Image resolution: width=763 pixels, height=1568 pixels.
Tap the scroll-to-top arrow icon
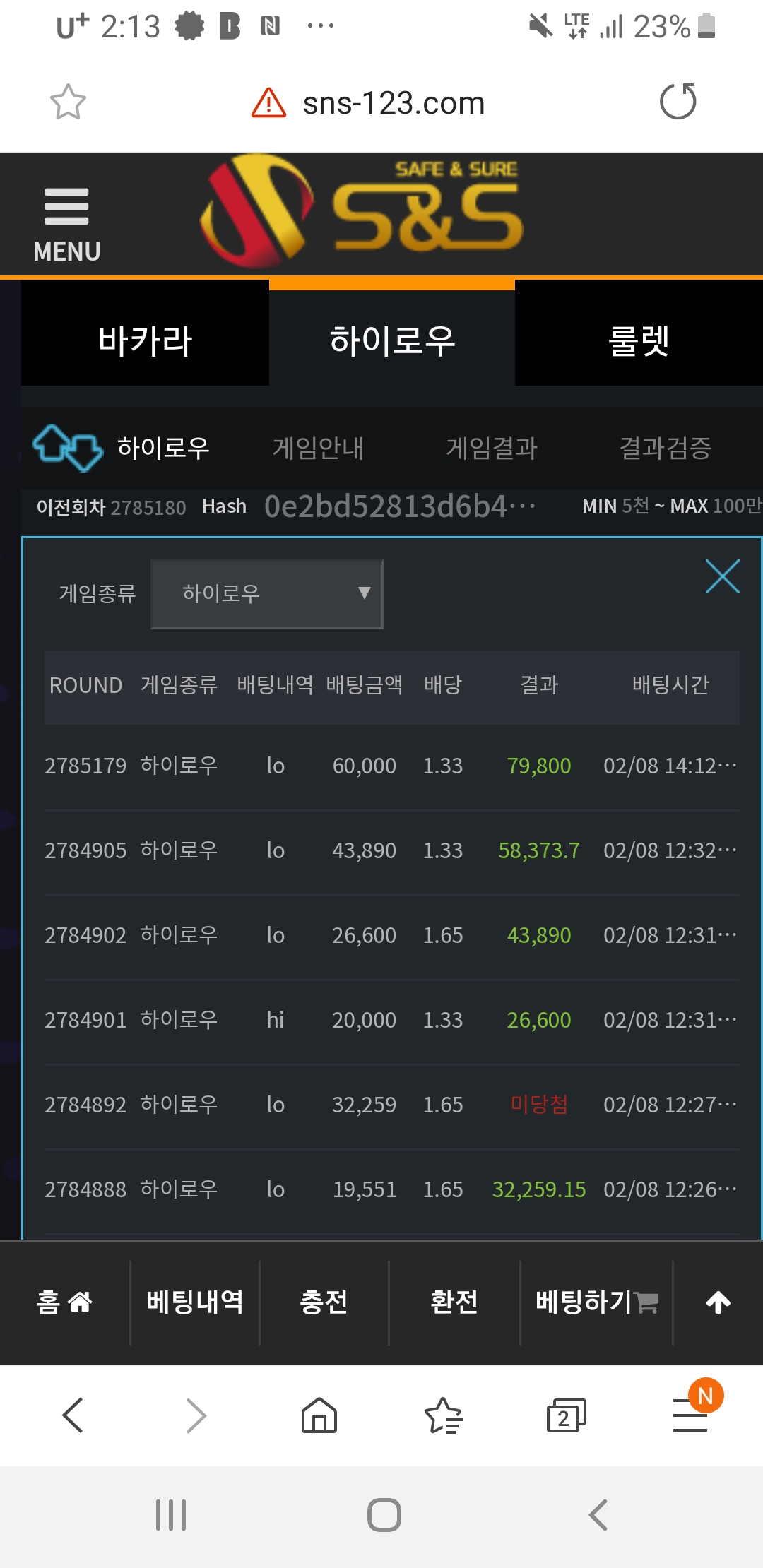pos(718,1302)
